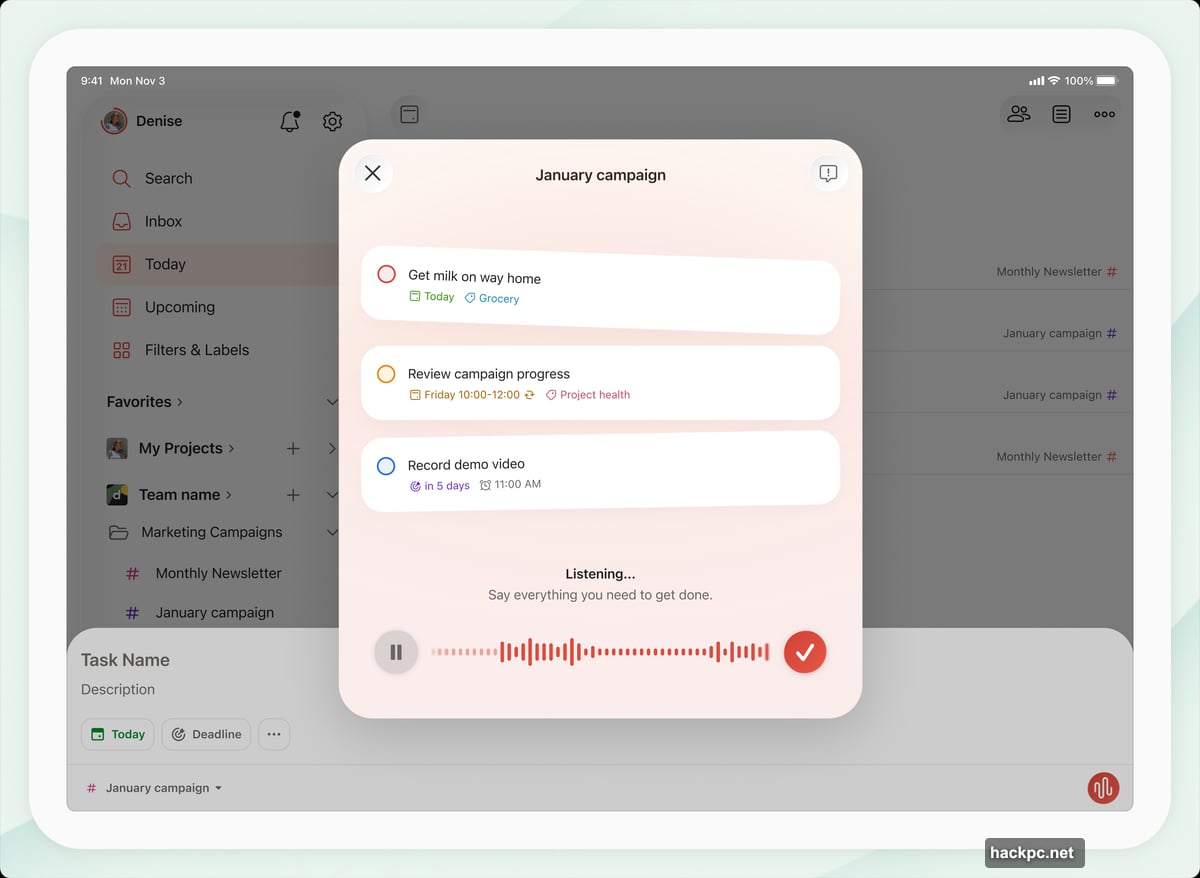Toggle the sidebar panel icon
The image size is (1200, 878).
[x=409, y=114]
